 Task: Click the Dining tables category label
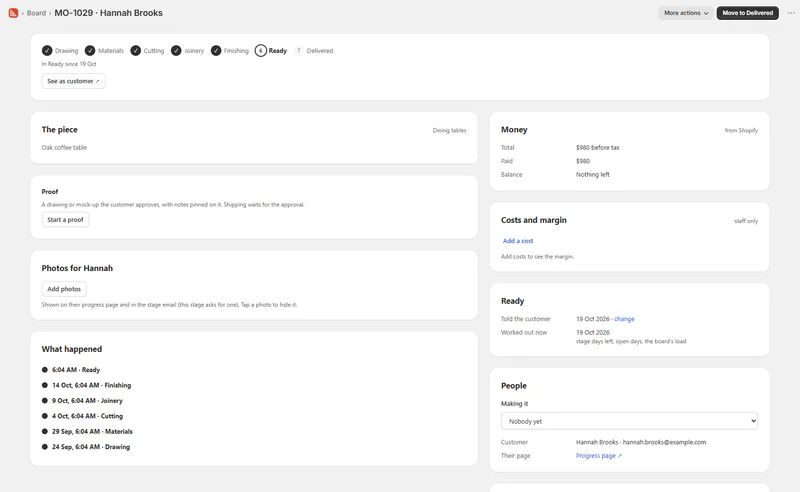449,131
